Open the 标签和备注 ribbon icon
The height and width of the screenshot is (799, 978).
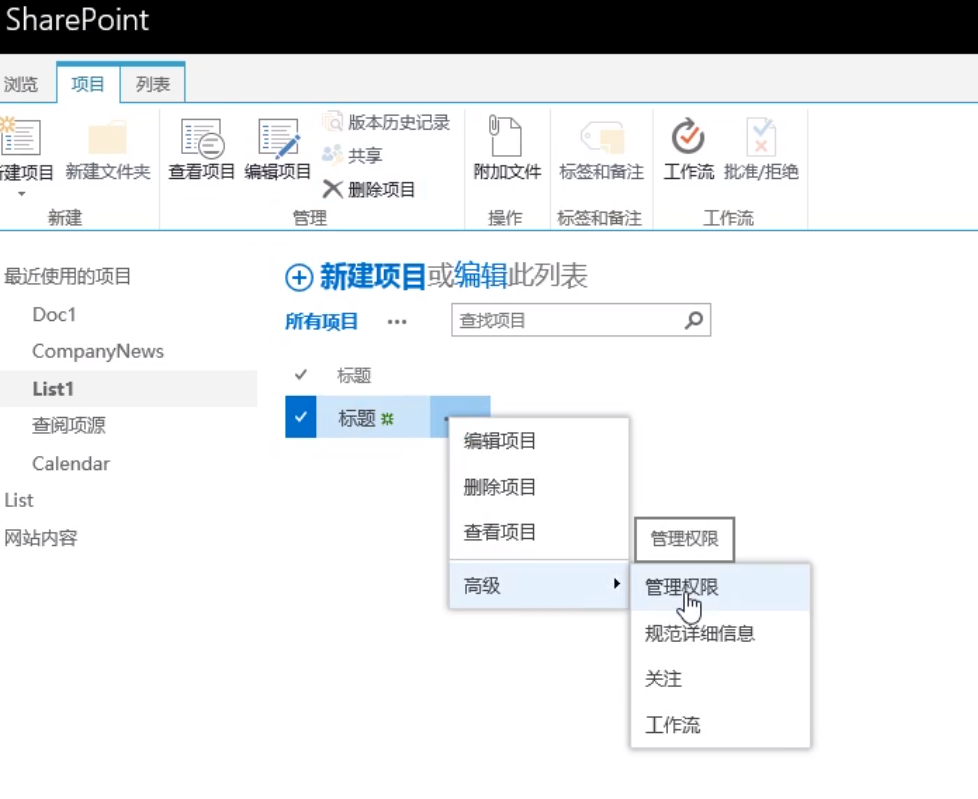click(602, 137)
